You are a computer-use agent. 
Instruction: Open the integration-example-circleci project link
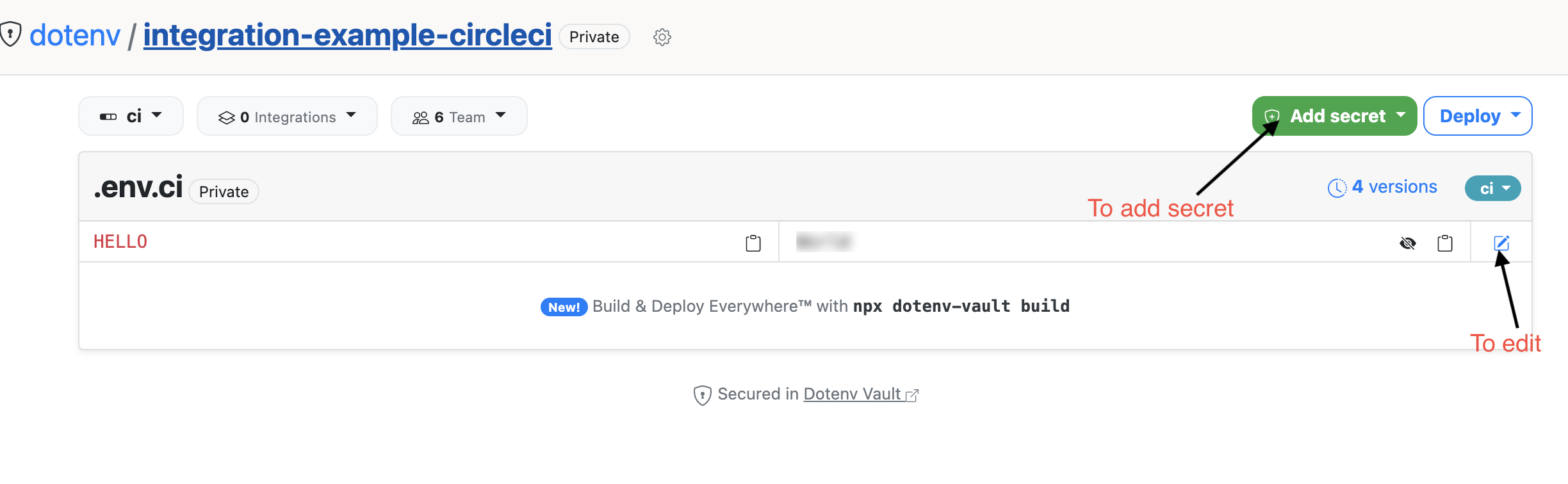pyautogui.click(x=347, y=35)
